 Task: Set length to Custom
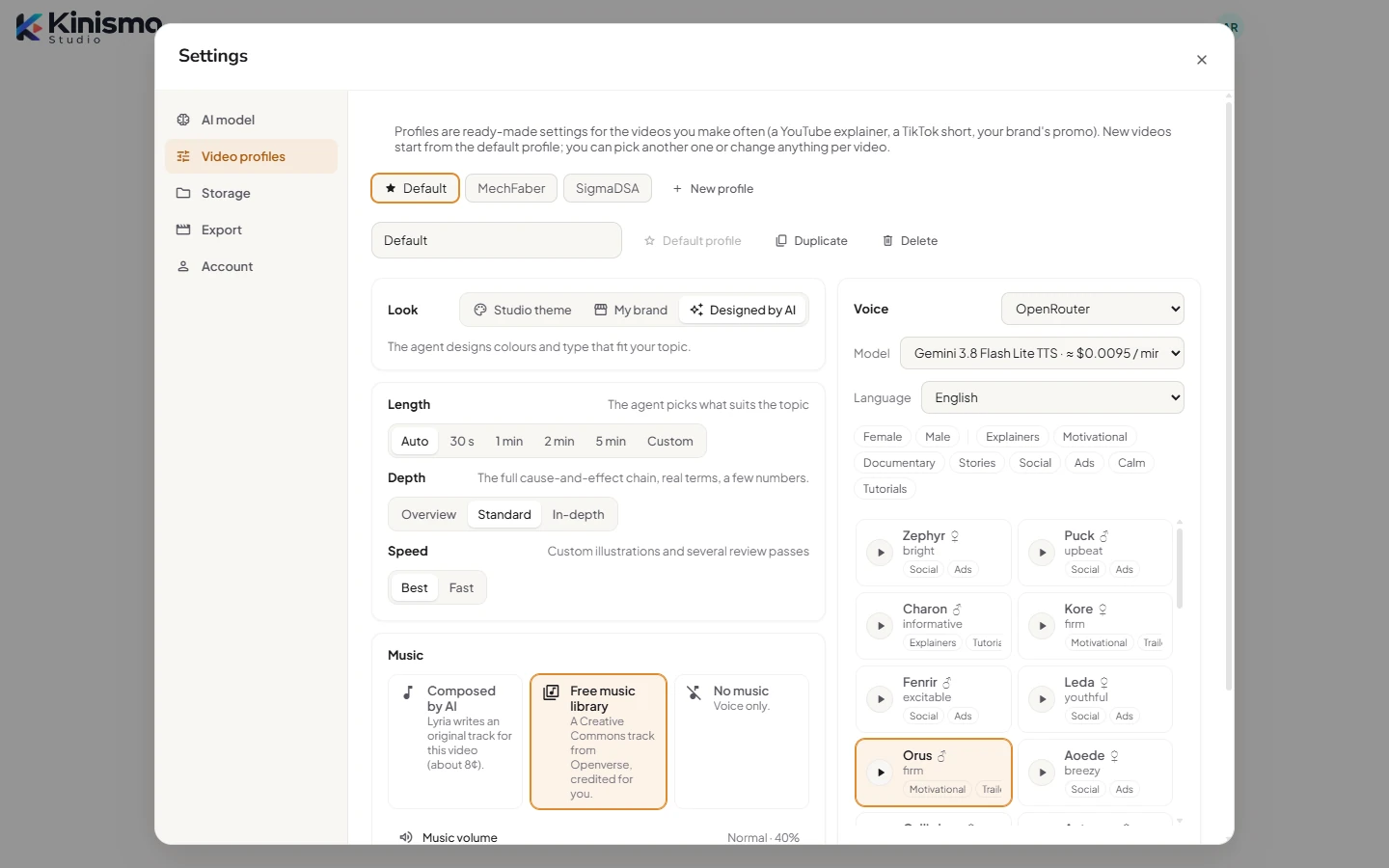[x=670, y=441]
